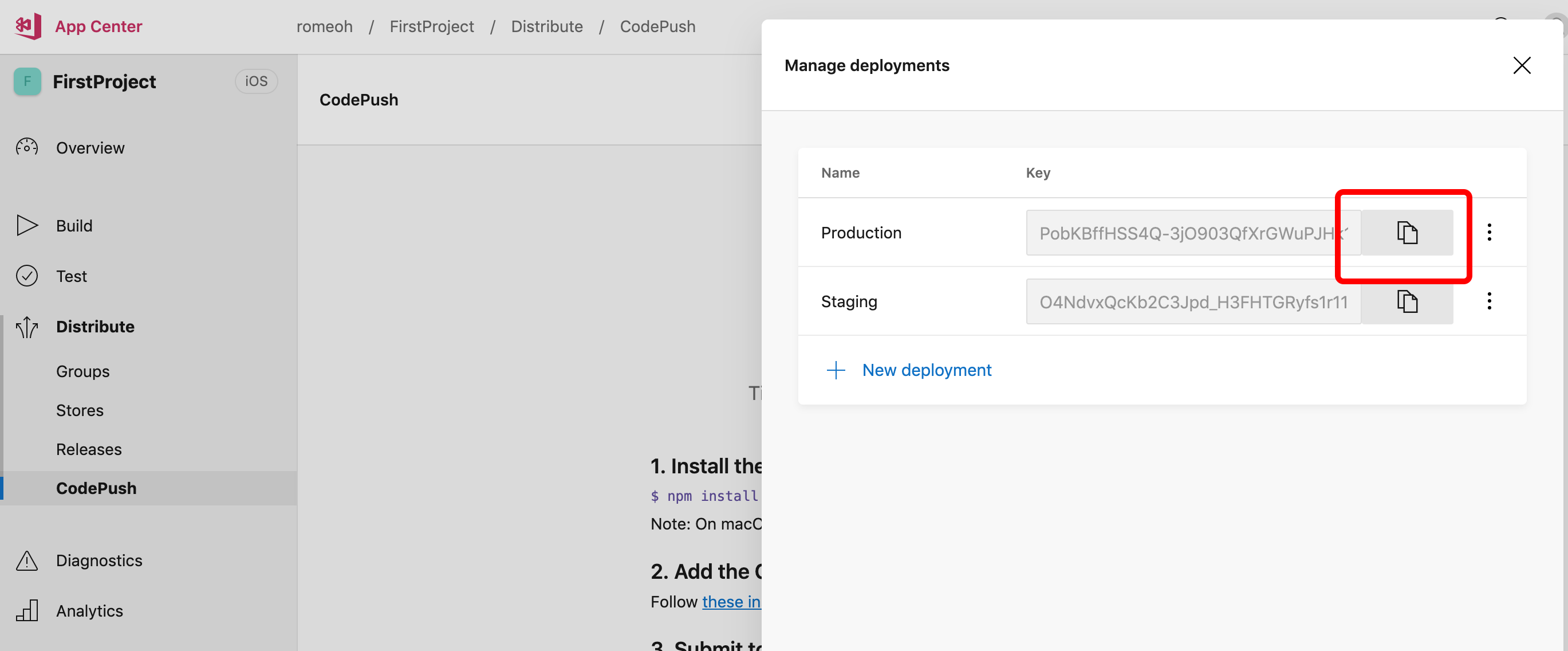Viewport: 1568px width, 651px height.
Task: Open the Overview gauge icon
Action: point(27,148)
